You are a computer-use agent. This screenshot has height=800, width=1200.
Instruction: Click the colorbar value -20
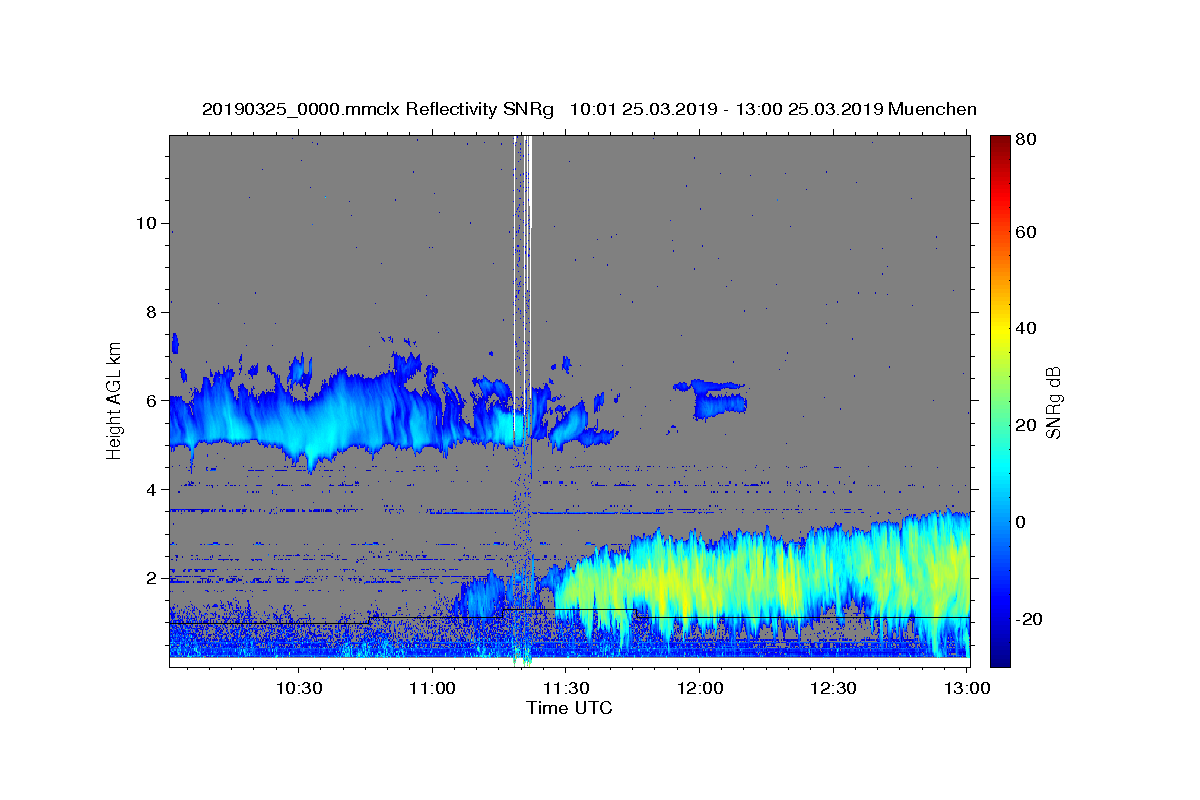pos(1028,619)
